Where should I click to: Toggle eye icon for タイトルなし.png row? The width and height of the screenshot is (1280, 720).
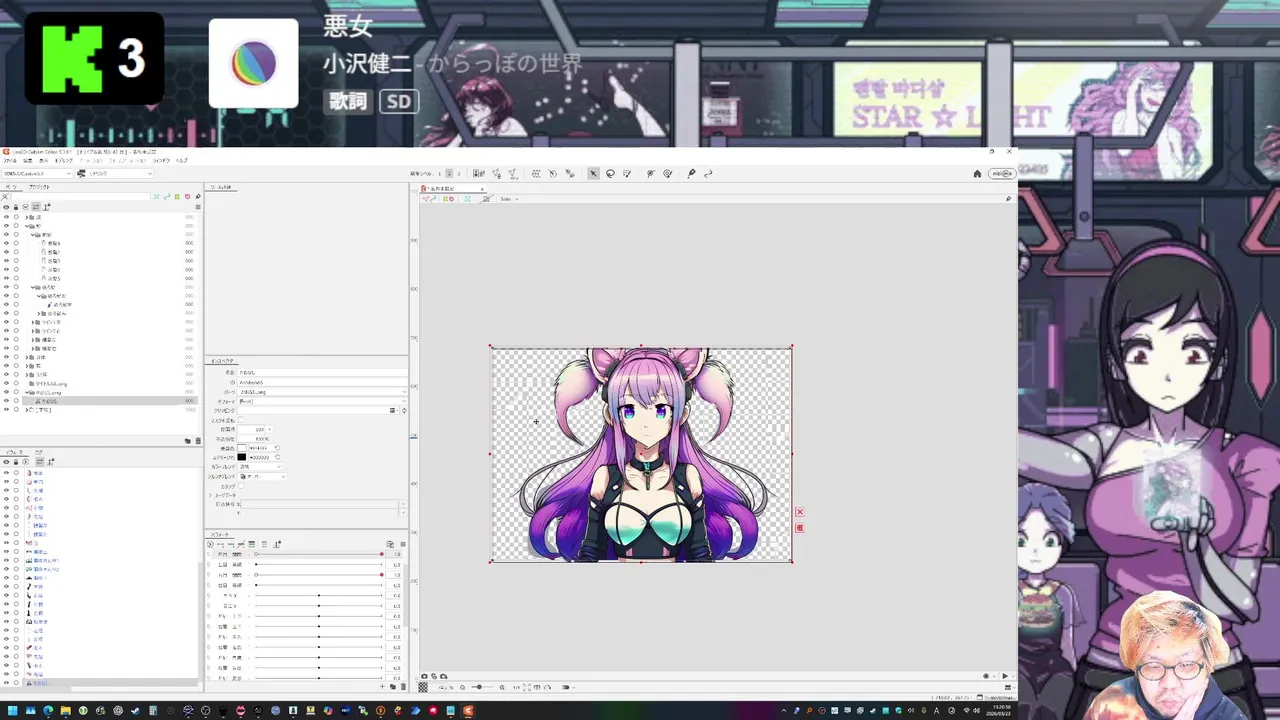(x=6, y=384)
